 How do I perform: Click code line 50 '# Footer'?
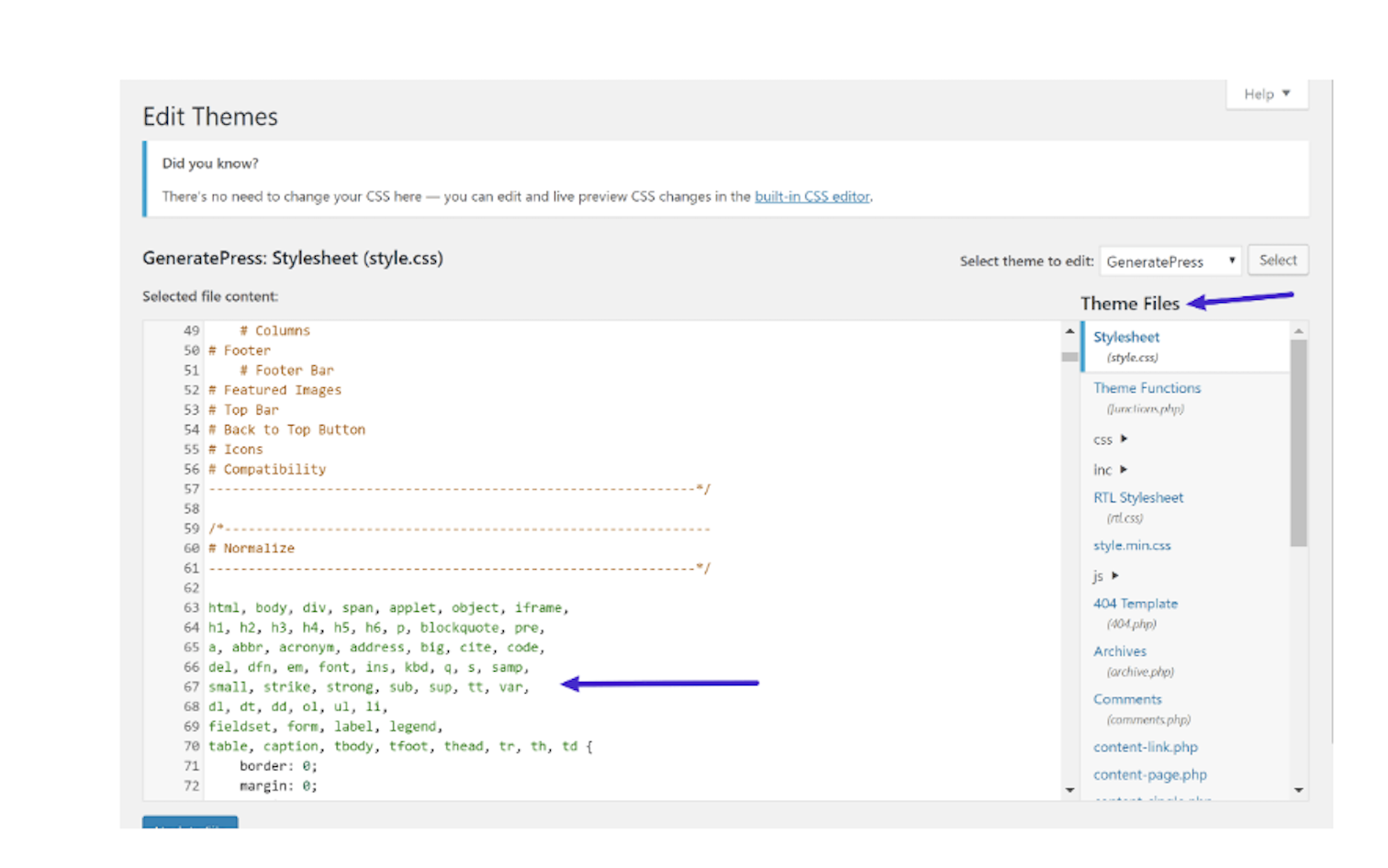[x=240, y=351]
